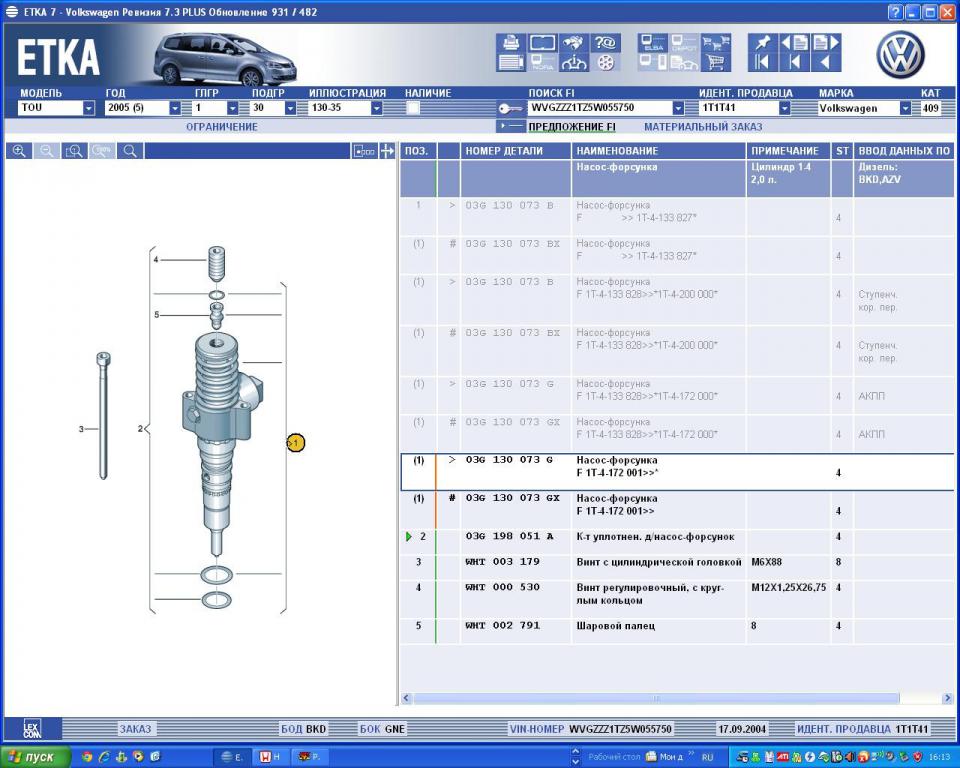Click the Заказ status bar button
The height and width of the screenshot is (768, 960).
coord(135,729)
